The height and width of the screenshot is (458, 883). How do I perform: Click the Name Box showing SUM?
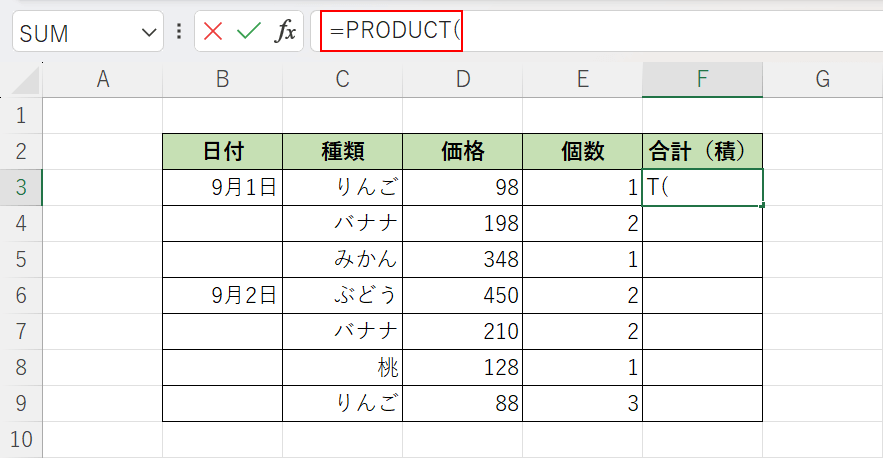[x=75, y=33]
